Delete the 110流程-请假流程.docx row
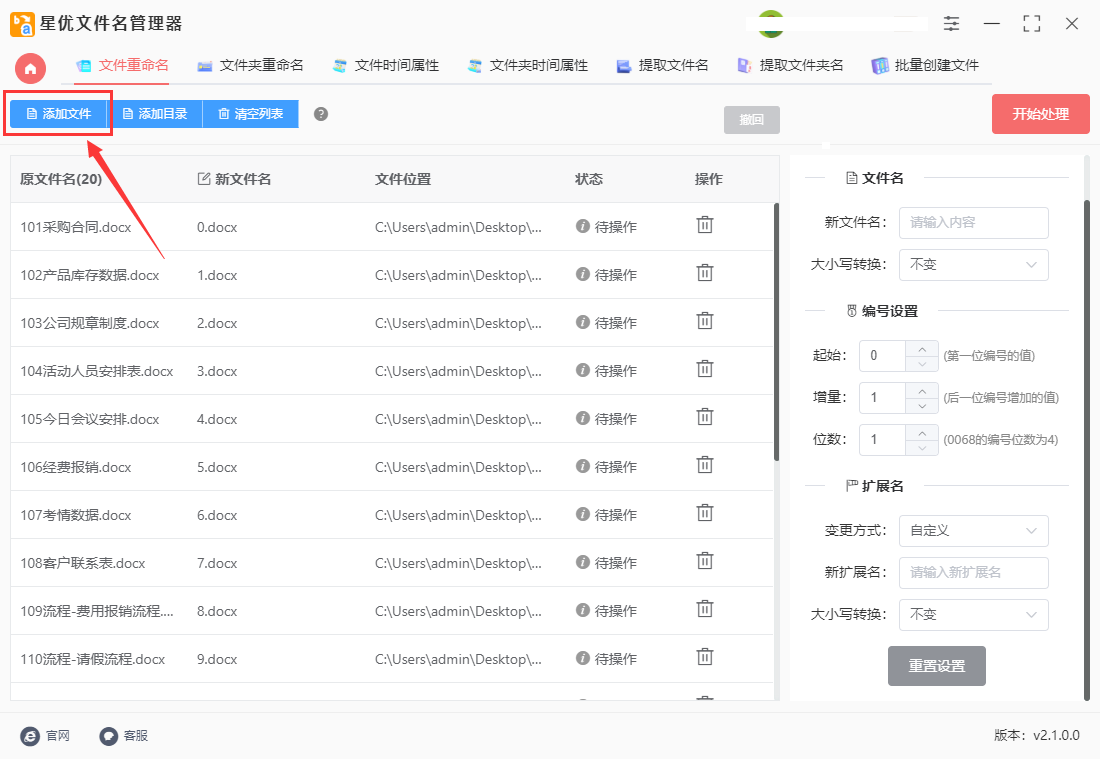1100x760 pixels. [x=704, y=658]
